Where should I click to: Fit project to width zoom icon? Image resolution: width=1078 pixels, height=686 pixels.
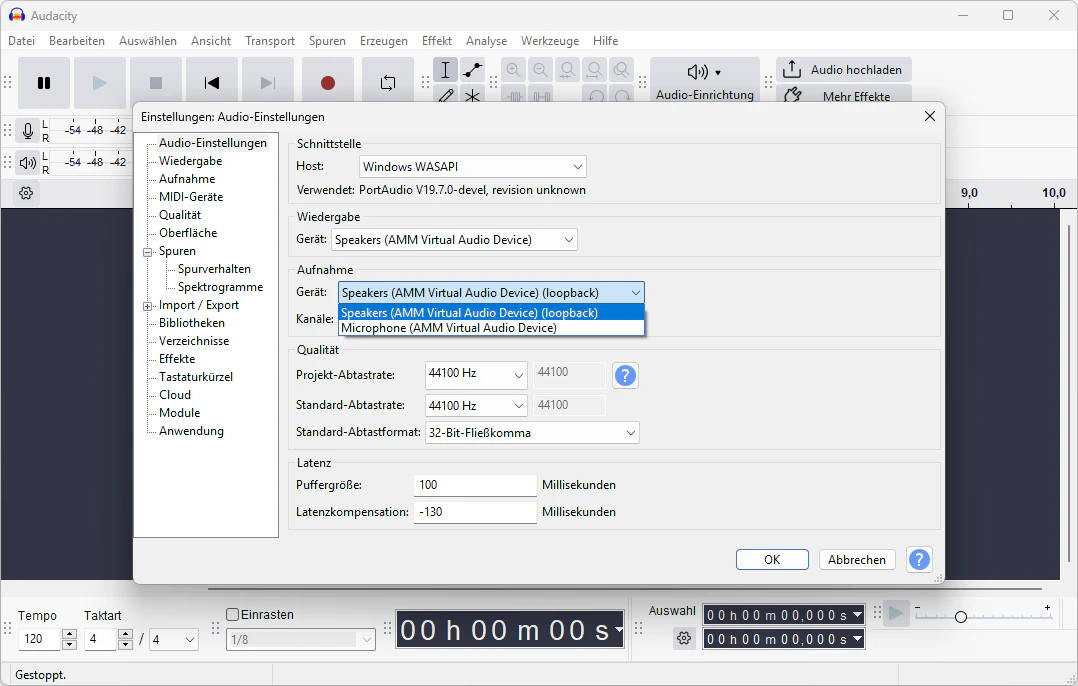594,70
